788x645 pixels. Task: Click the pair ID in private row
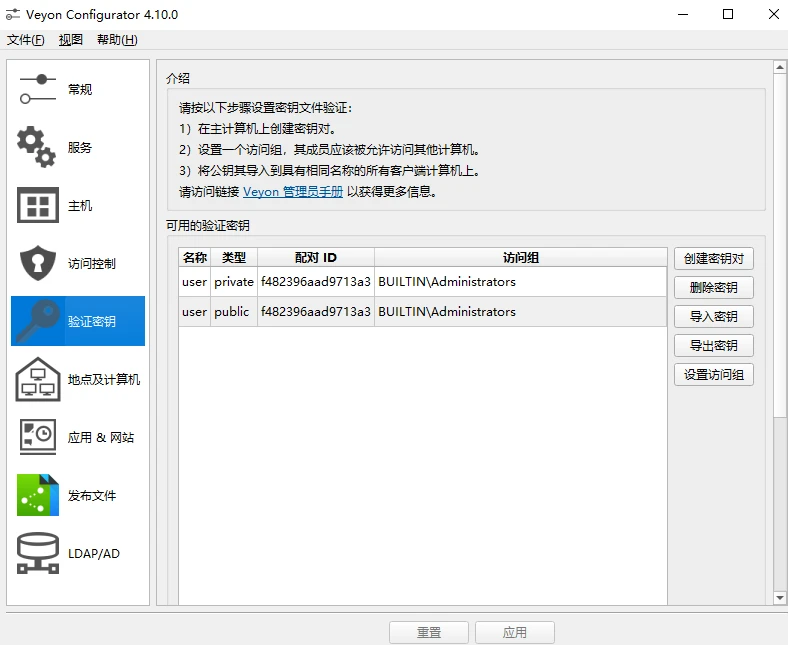click(316, 282)
